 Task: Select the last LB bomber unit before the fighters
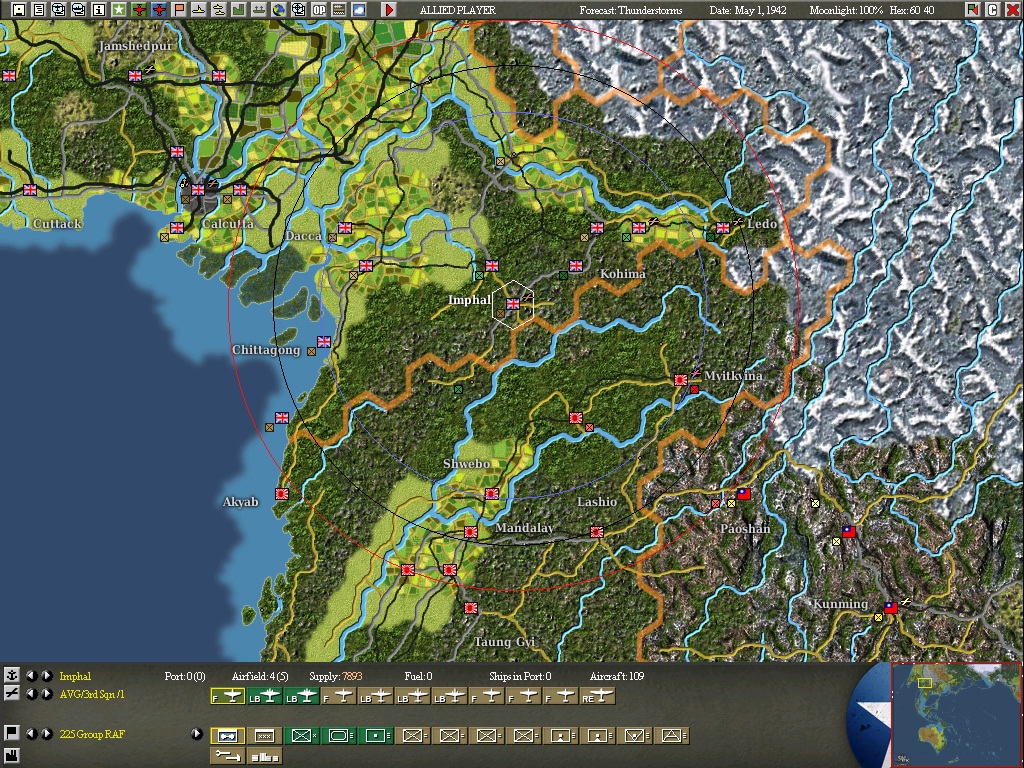(450, 697)
